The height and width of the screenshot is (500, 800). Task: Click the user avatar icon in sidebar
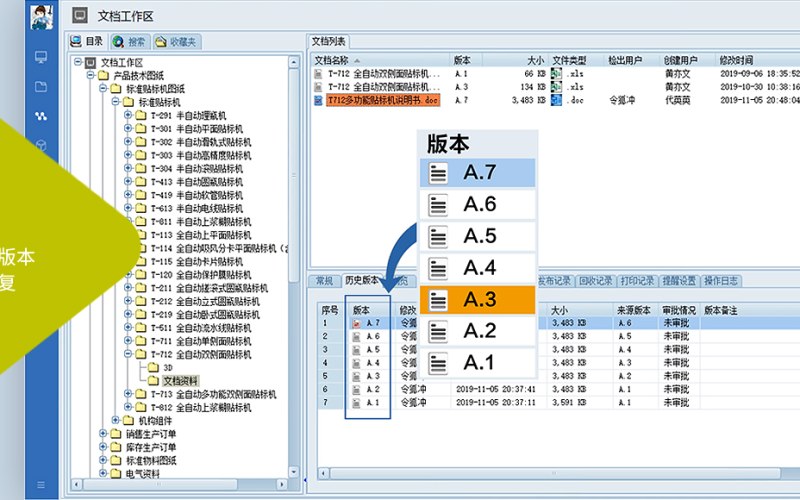pos(41,16)
